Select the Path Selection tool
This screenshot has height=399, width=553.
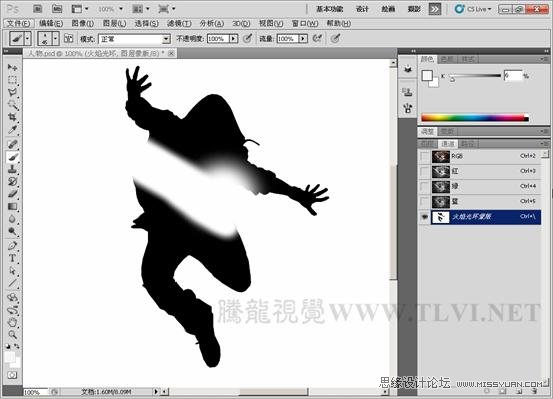click(12, 271)
